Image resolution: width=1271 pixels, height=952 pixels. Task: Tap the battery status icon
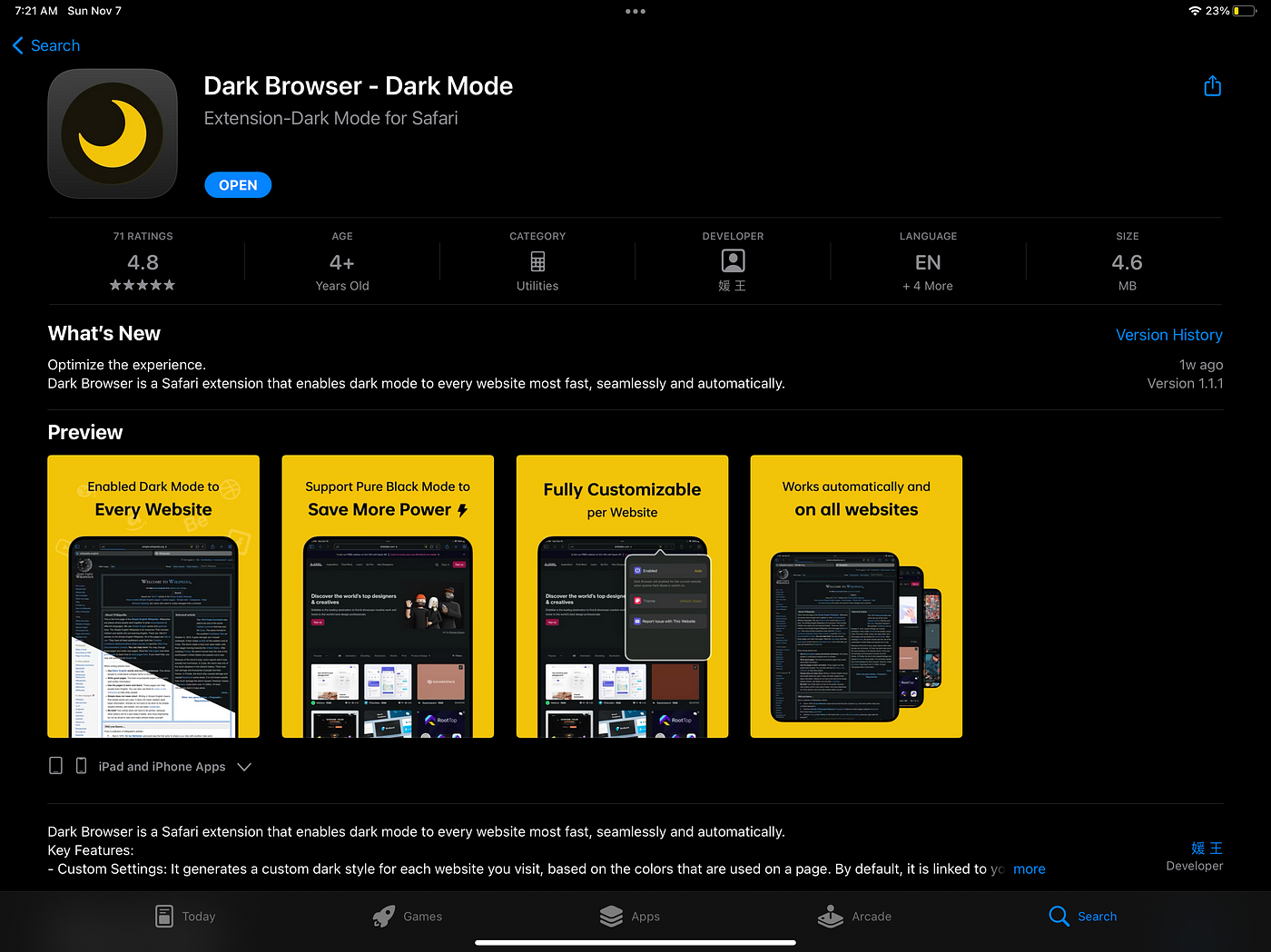point(1244,11)
